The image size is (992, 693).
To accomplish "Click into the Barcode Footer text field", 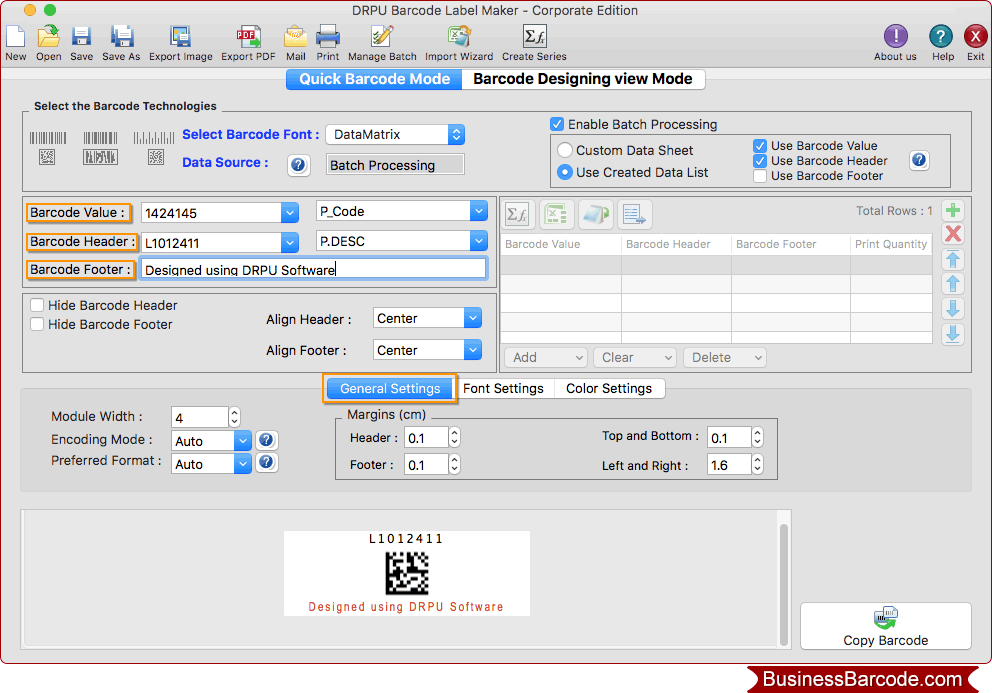I will (313, 270).
